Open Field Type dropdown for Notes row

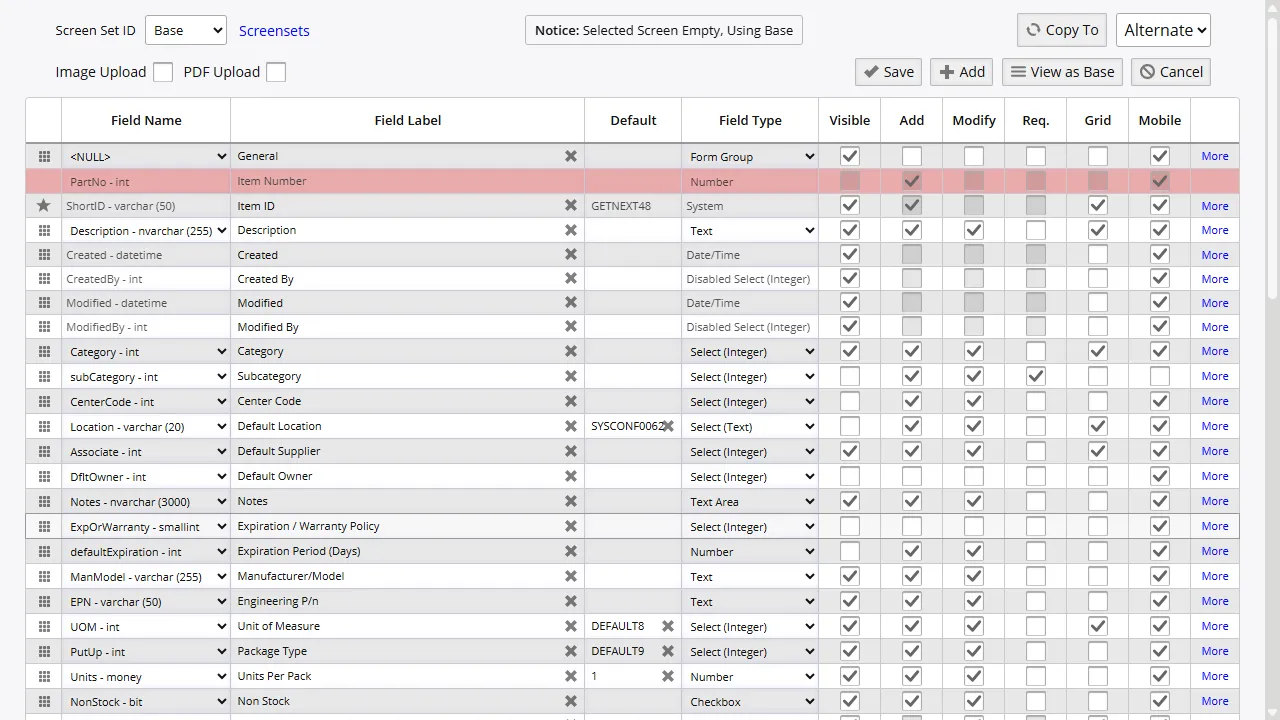(x=750, y=501)
